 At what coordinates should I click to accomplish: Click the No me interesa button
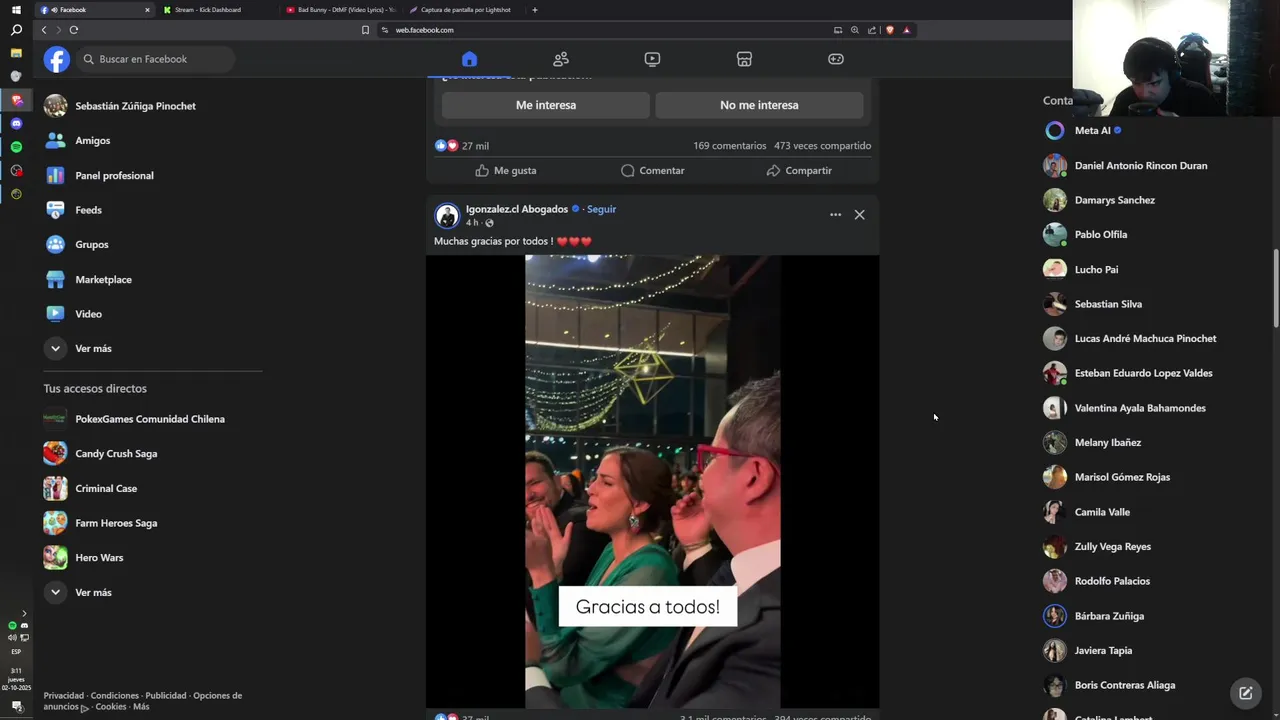click(x=759, y=105)
